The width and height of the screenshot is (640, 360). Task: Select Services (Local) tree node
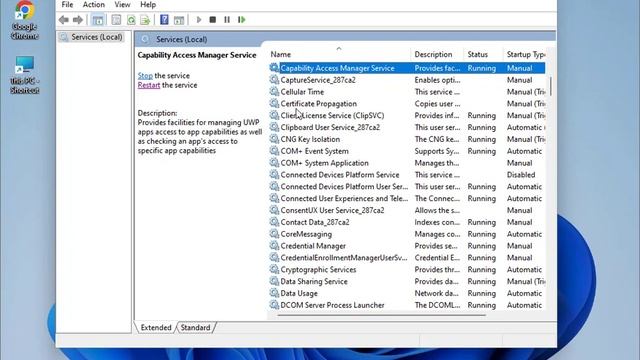(x=91, y=37)
